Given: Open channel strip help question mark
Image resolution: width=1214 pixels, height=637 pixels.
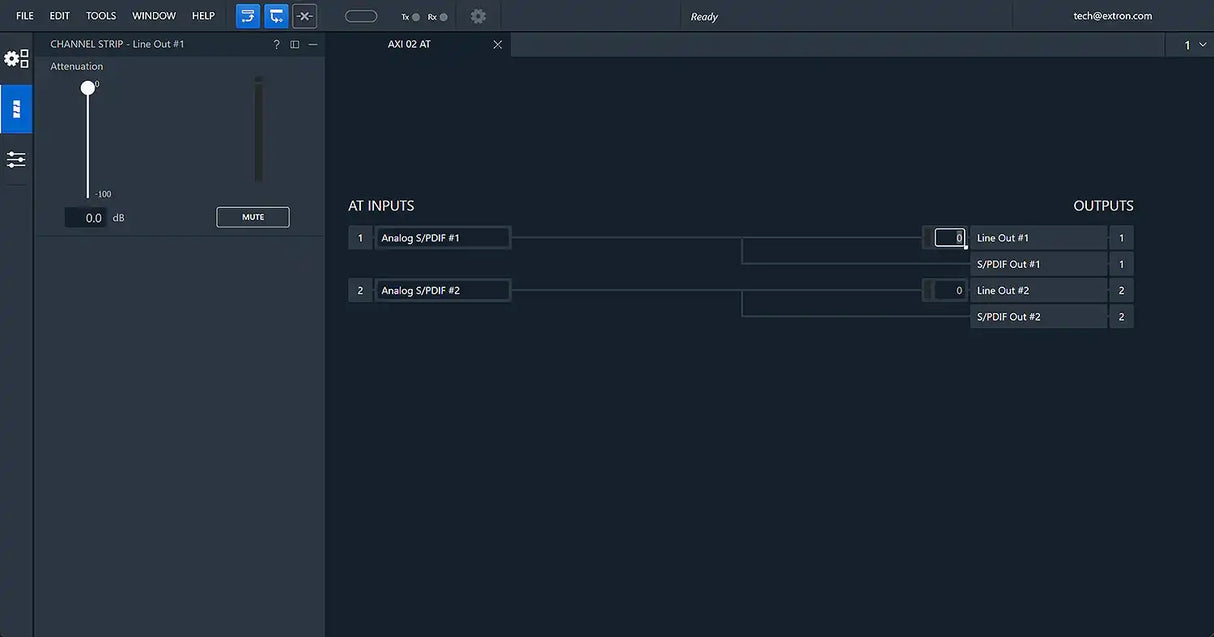Looking at the screenshot, I should [x=276, y=44].
